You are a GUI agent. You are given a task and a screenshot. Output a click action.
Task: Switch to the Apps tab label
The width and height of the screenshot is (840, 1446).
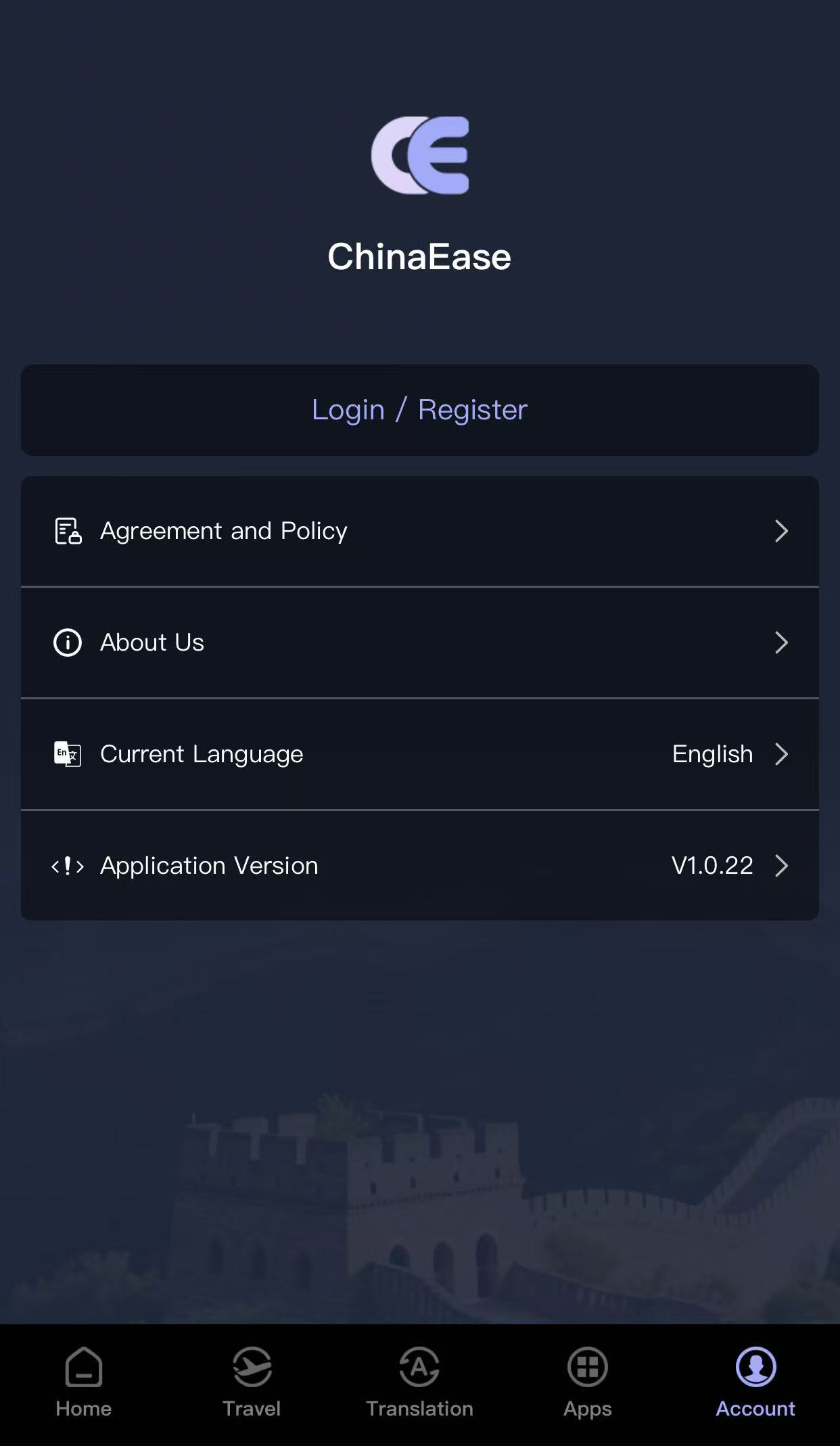[587, 1409]
